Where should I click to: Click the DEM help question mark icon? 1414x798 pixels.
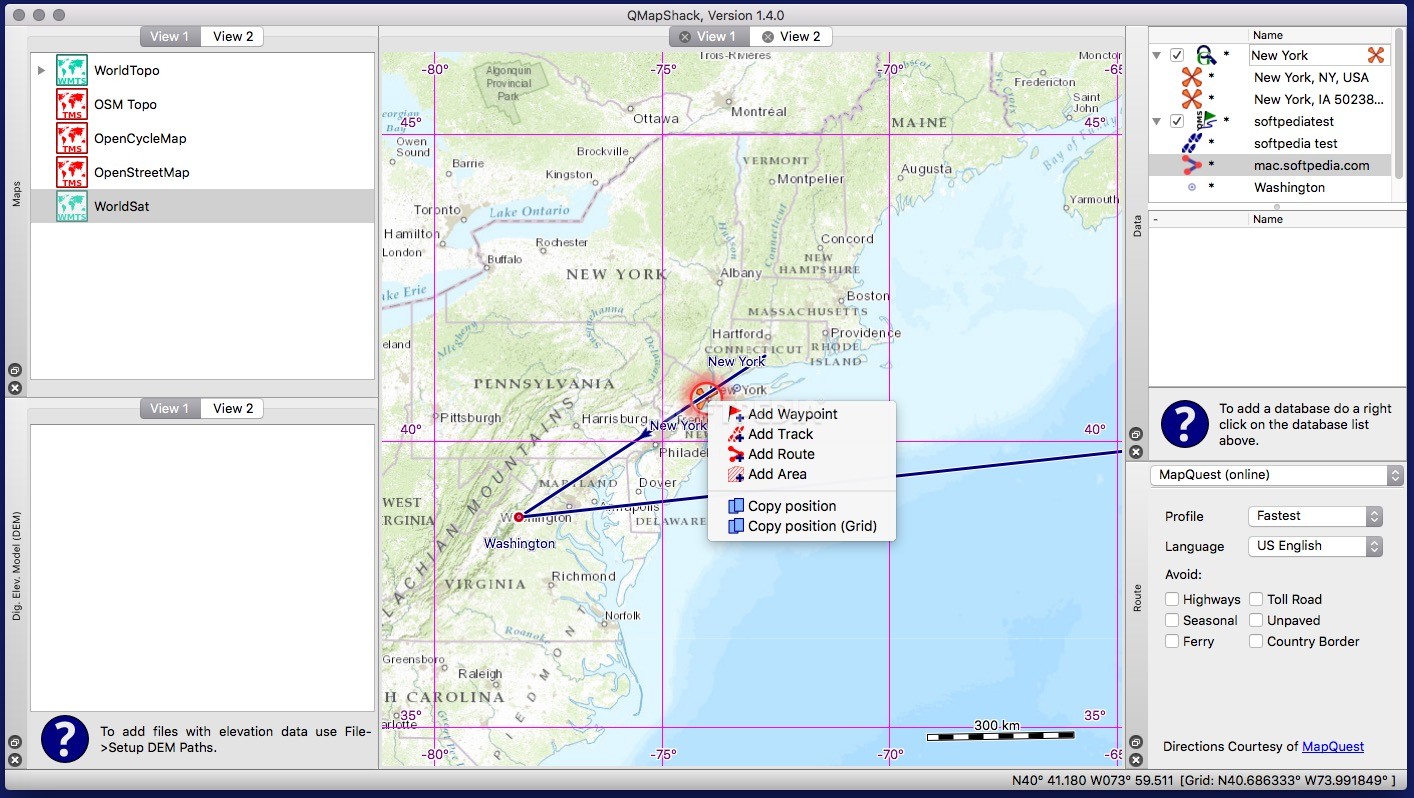click(x=64, y=739)
